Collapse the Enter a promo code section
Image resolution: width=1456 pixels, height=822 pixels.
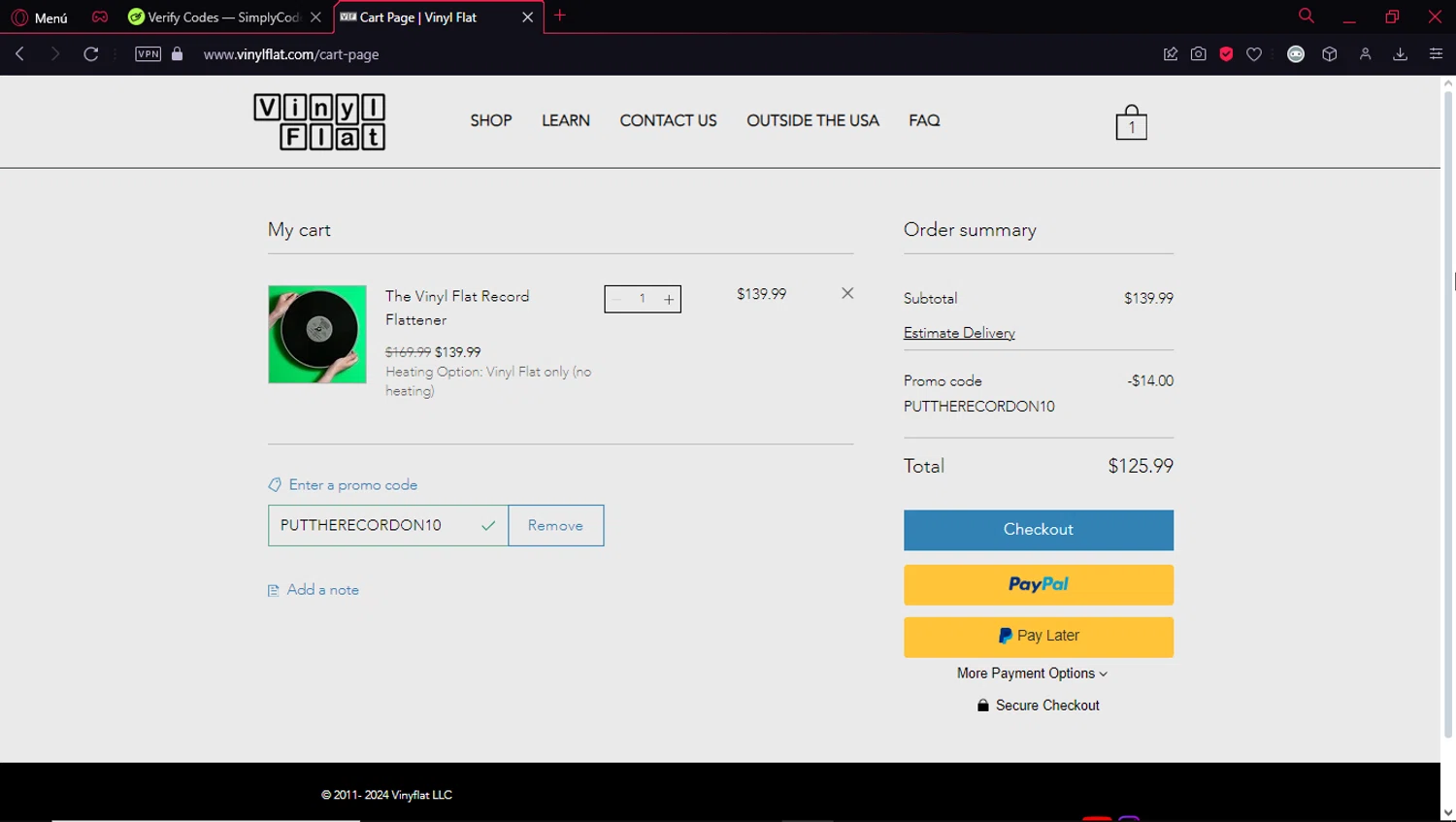click(343, 484)
